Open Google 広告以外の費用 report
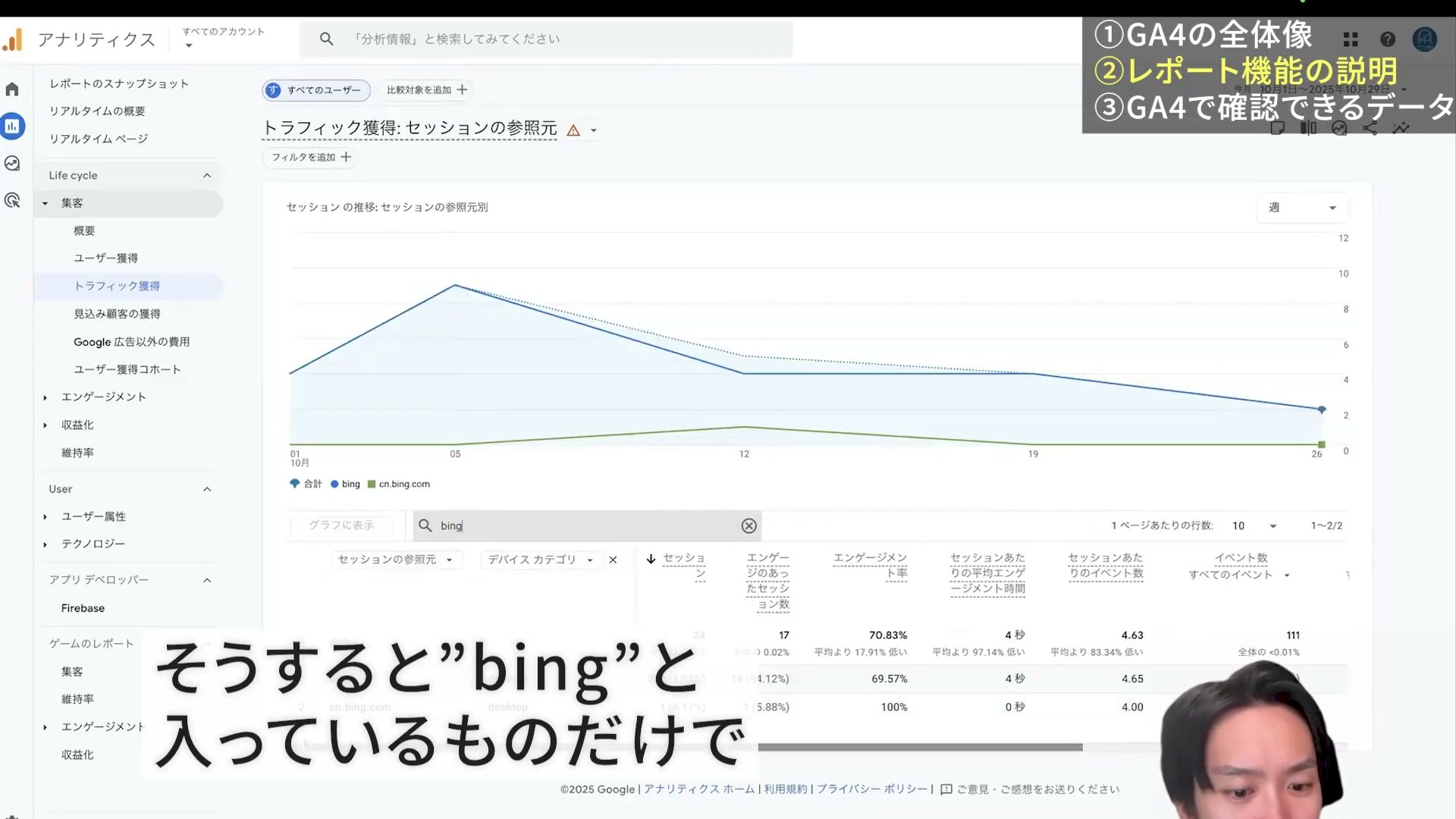Image resolution: width=1456 pixels, height=819 pixels. coord(132,342)
